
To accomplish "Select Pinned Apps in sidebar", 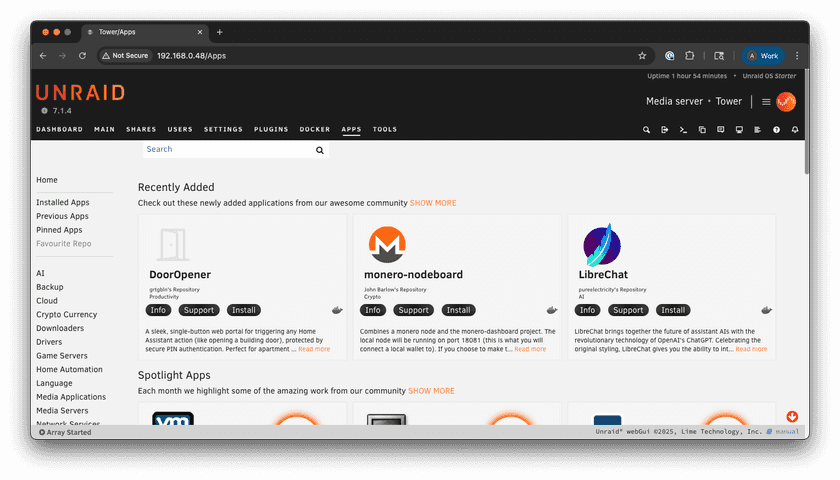I will [59, 230].
